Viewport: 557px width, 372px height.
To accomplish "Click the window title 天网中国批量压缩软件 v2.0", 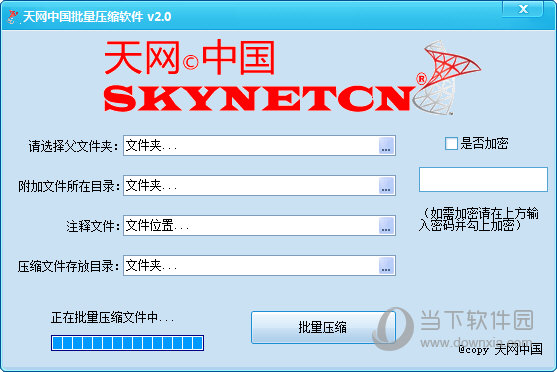I will [97, 17].
